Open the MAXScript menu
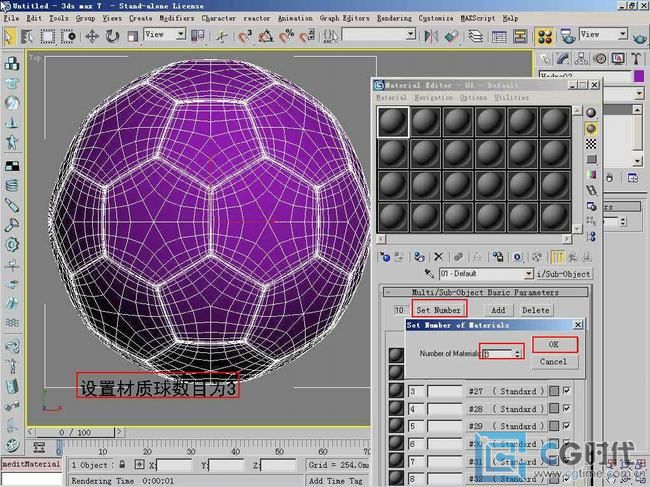Image resolution: width=650 pixels, height=487 pixels. 478,18
